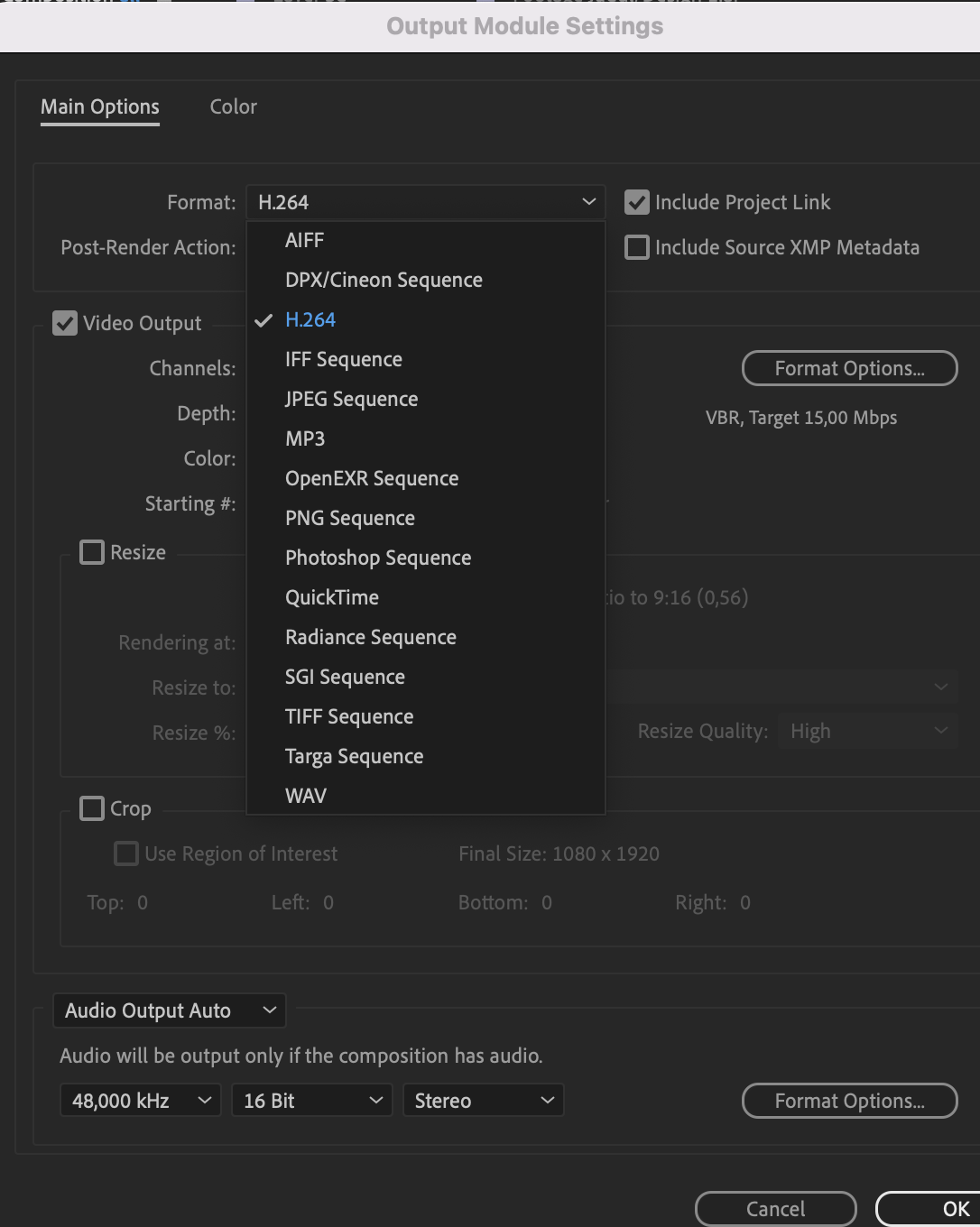Open the 48,000 kHz sample rate dropdown
Screen dimensions: 980x1227
[x=139, y=1100]
